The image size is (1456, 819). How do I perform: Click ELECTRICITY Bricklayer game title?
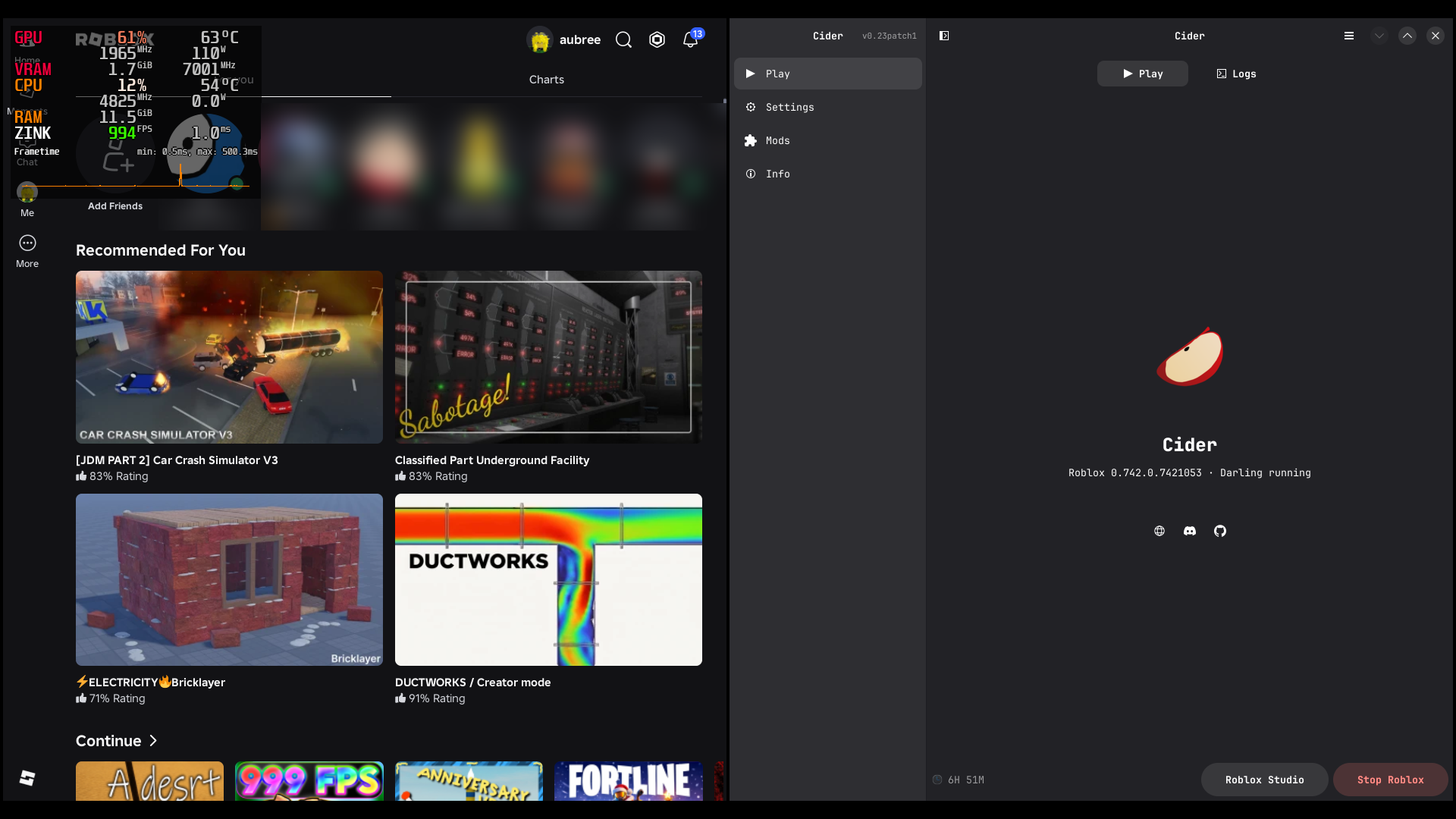[x=150, y=682]
